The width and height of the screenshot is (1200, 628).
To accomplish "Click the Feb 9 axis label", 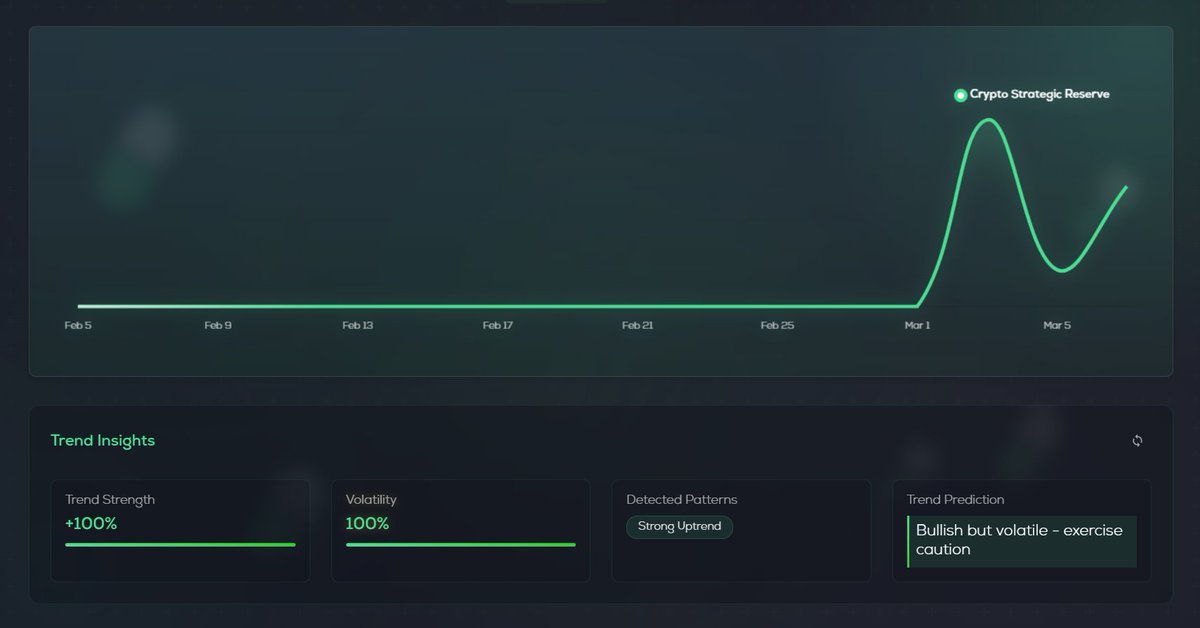I will point(218,326).
